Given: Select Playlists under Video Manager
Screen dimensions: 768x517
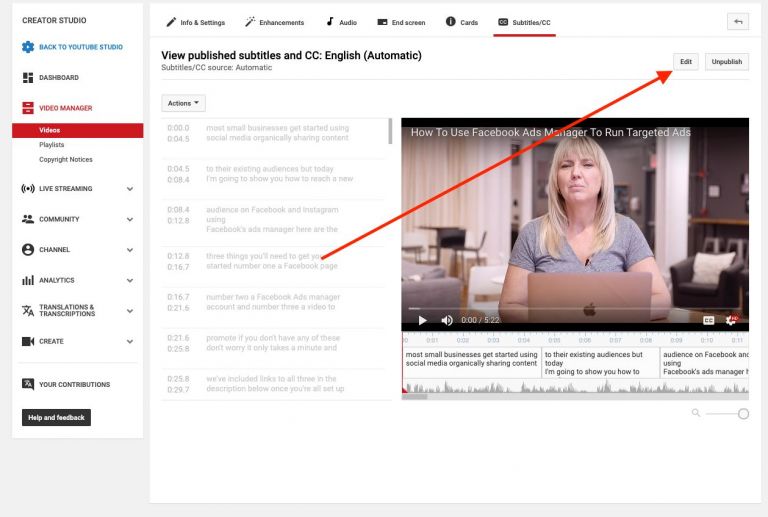Looking at the screenshot, I should (x=52, y=145).
